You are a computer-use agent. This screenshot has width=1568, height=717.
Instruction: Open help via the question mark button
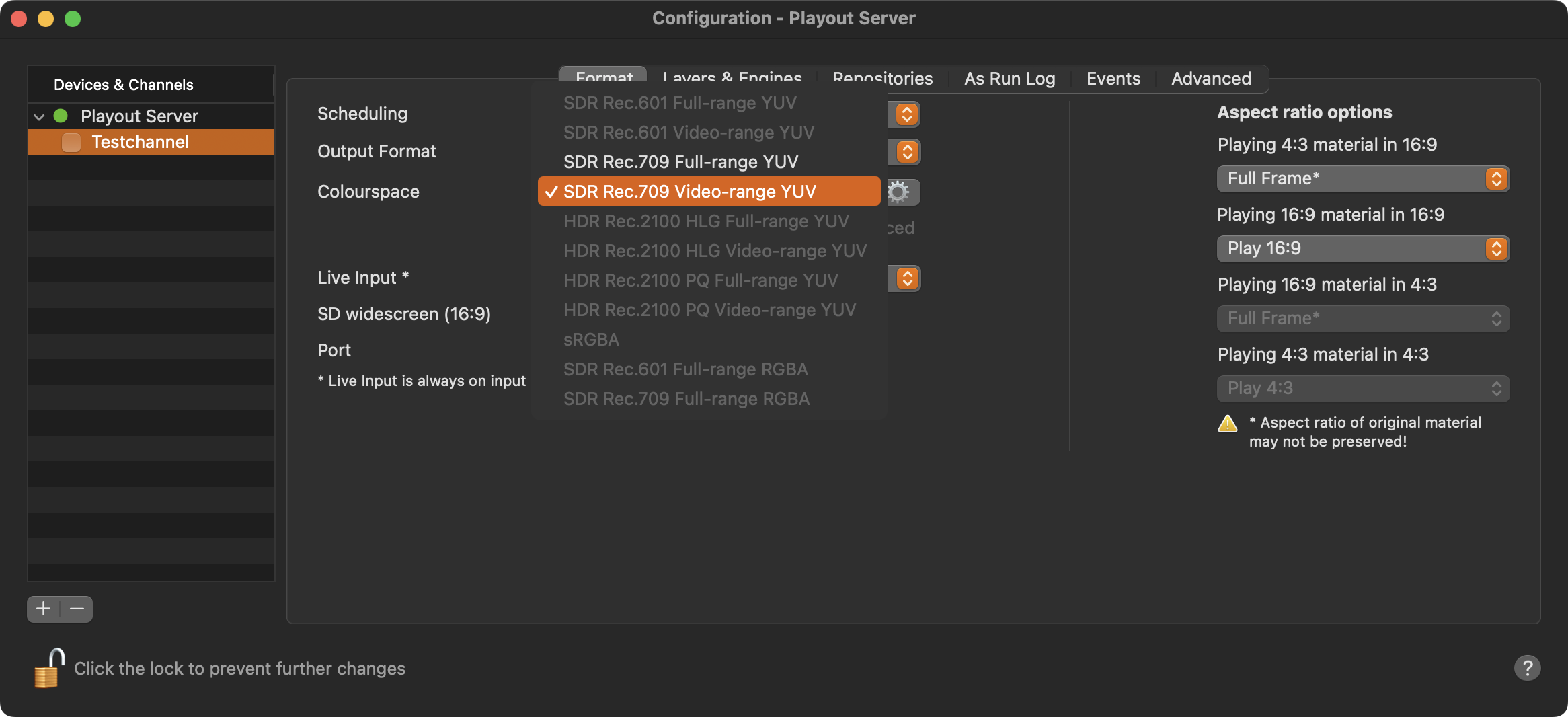(1527, 668)
